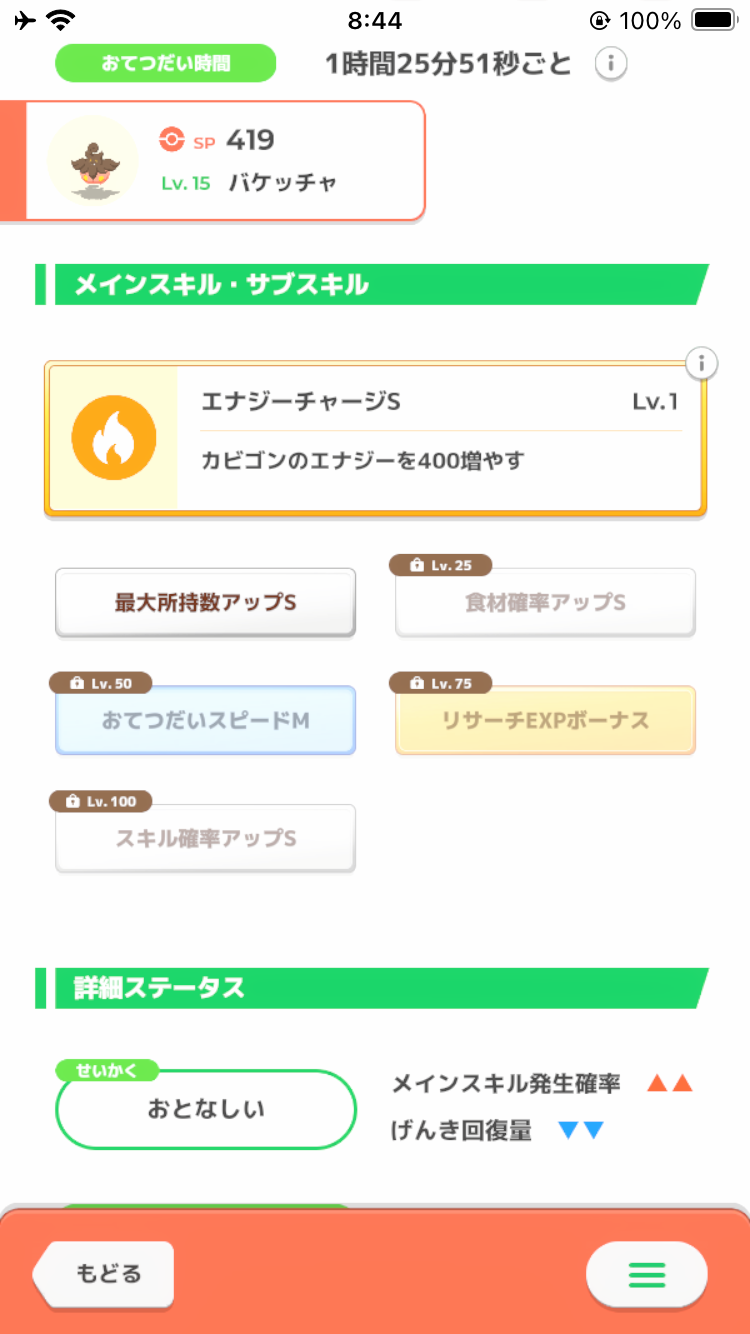
Task: Select the リサーチEXPボーナス sub skill
Action: [545, 721]
